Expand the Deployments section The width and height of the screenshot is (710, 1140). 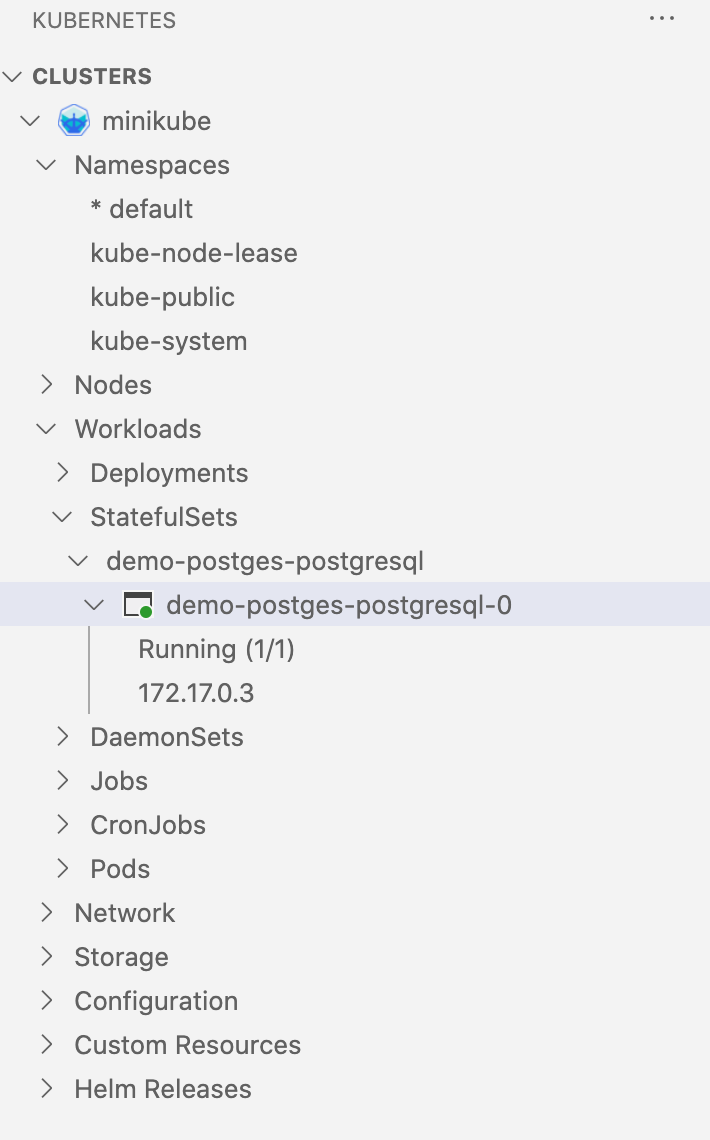(x=63, y=473)
